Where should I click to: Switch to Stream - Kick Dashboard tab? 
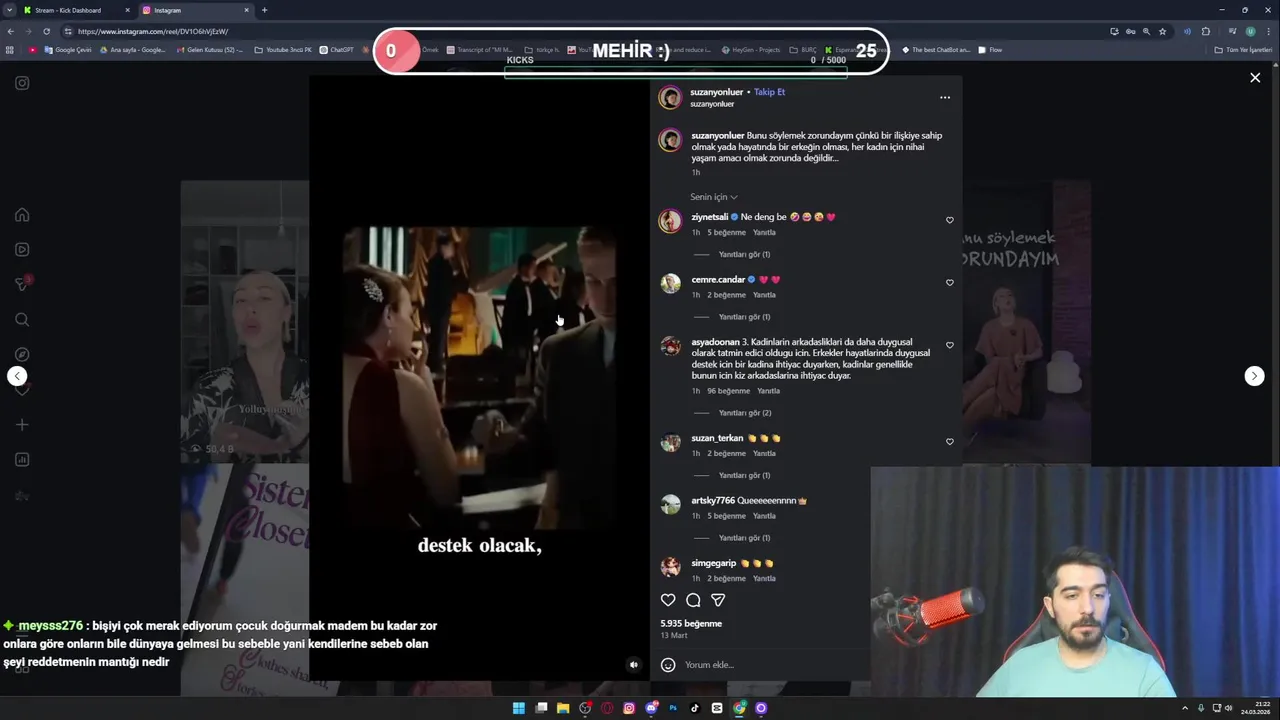pos(76,10)
